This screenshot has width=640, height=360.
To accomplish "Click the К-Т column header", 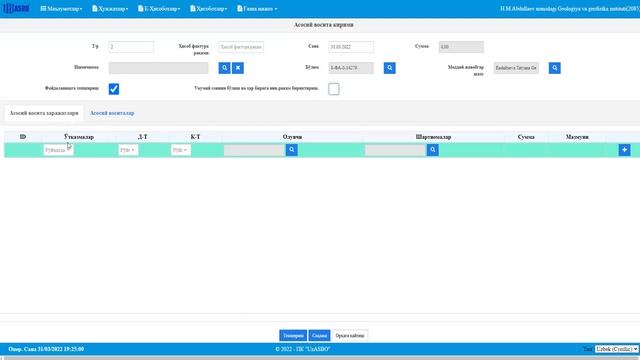I will [195, 137].
